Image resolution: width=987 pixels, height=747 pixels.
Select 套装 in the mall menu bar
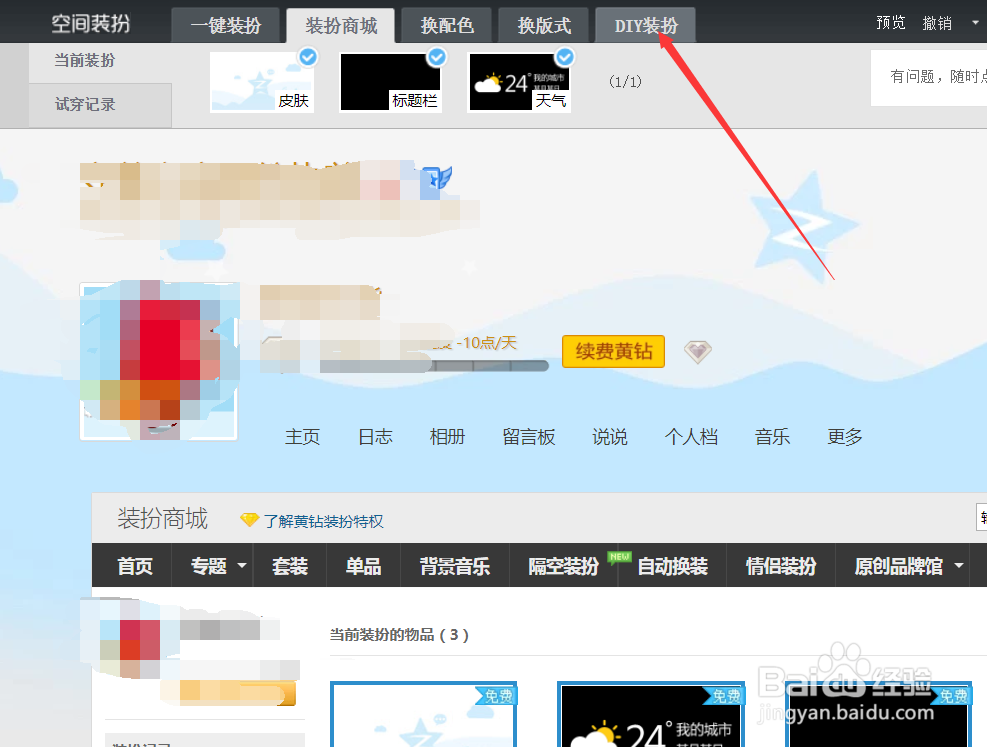coord(290,566)
